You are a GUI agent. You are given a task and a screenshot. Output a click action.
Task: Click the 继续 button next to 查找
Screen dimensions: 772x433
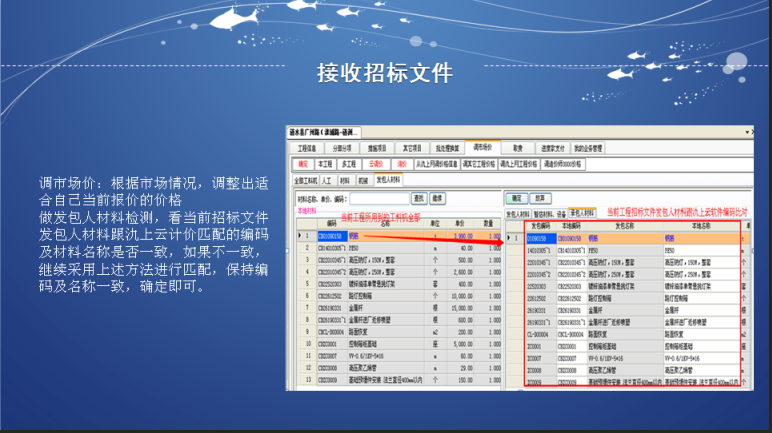[x=437, y=199]
